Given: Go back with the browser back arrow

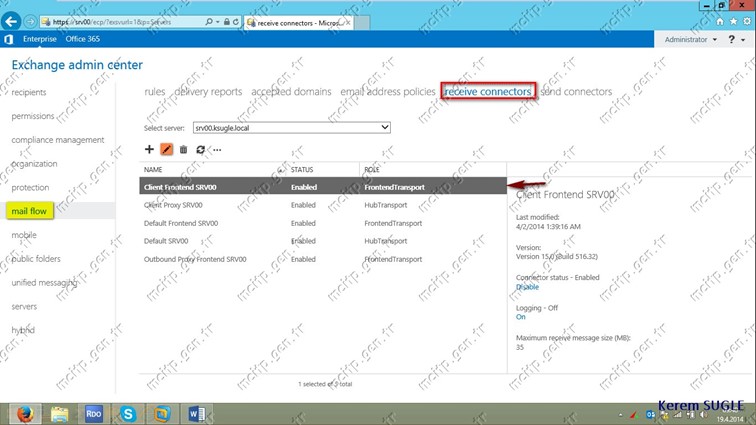Looking at the screenshot, I should pyautogui.click(x=11, y=22).
